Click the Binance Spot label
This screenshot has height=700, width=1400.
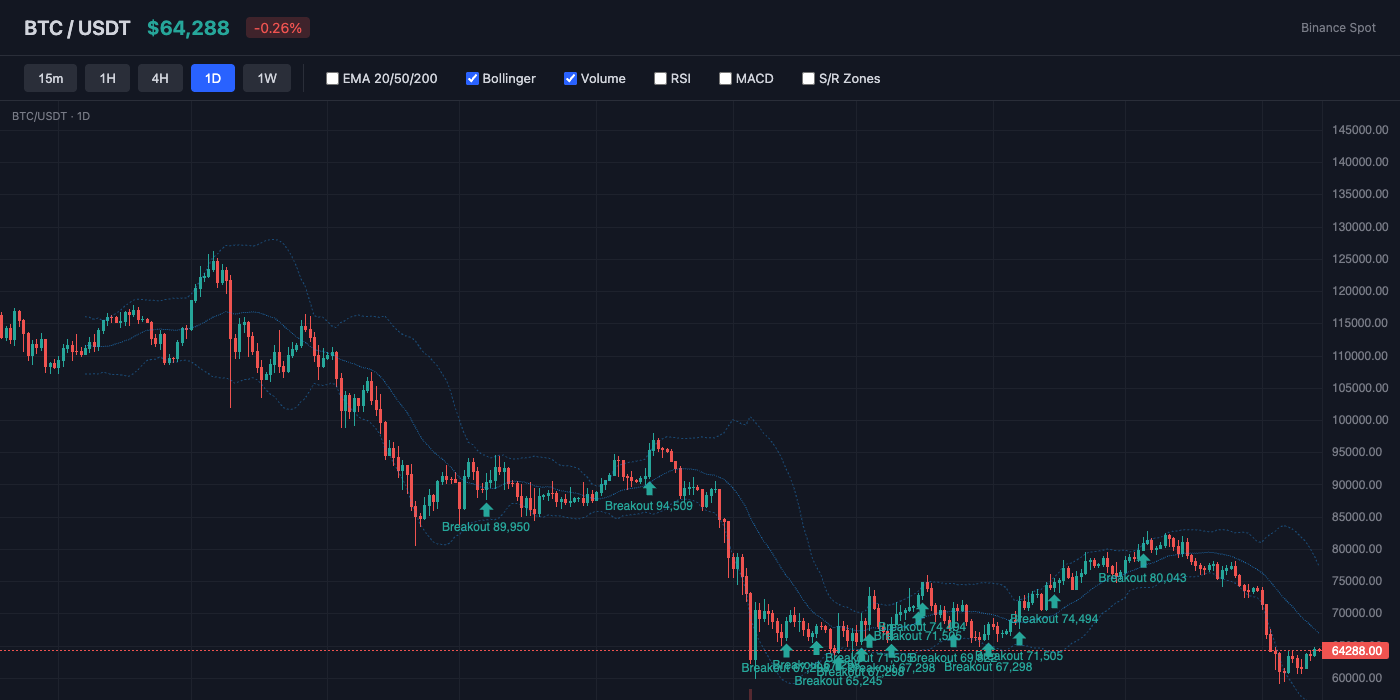tap(1338, 28)
